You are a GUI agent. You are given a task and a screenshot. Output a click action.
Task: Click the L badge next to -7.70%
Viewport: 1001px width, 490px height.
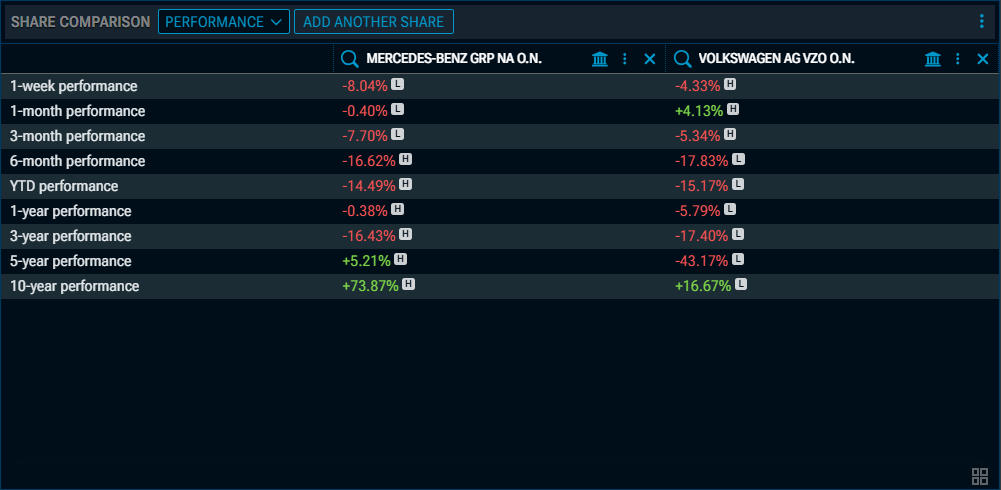pyautogui.click(x=397, y=135)
